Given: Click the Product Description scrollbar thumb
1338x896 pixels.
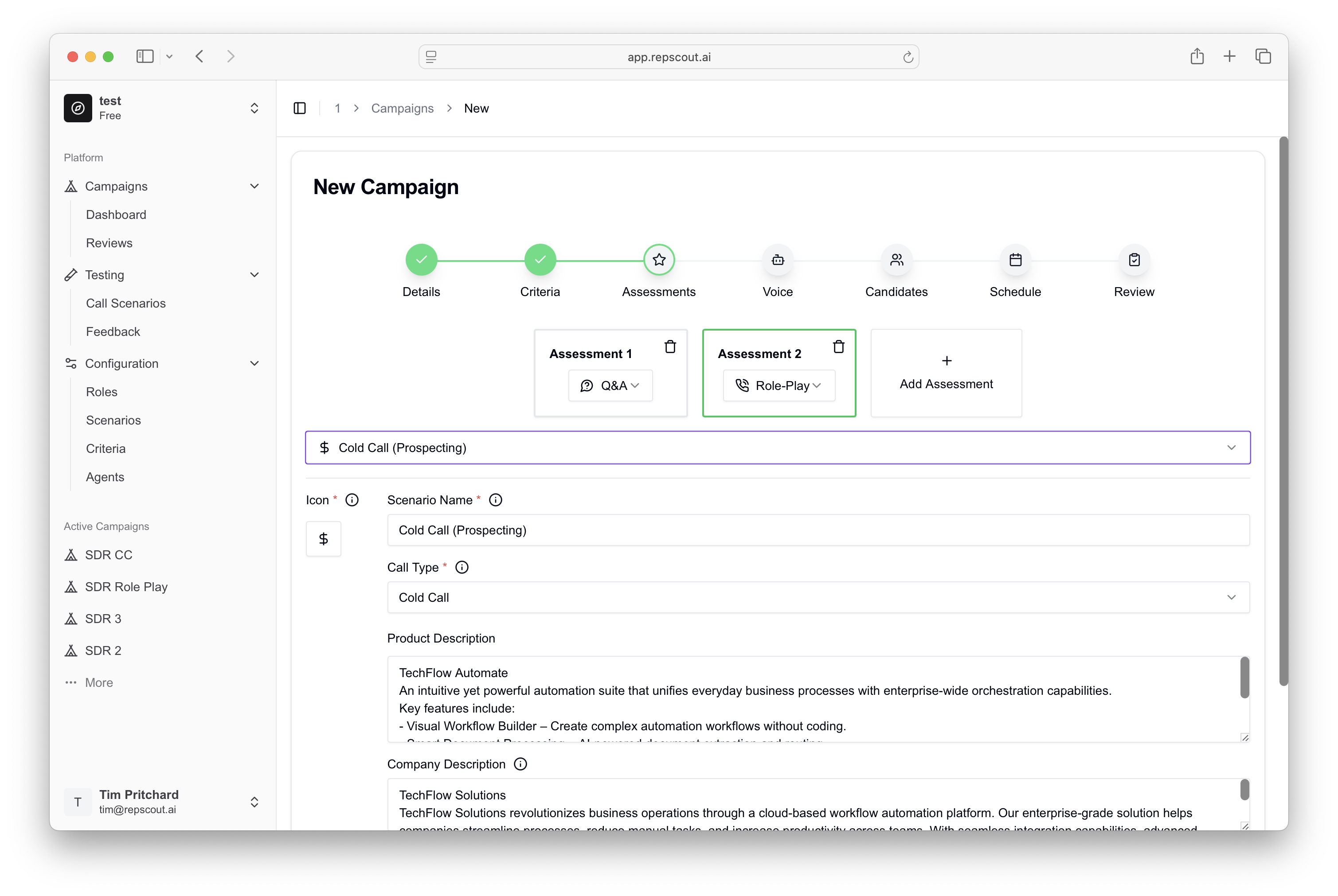Looking at the screenshot, I should pyautogui.click(x=1244, y=678).
